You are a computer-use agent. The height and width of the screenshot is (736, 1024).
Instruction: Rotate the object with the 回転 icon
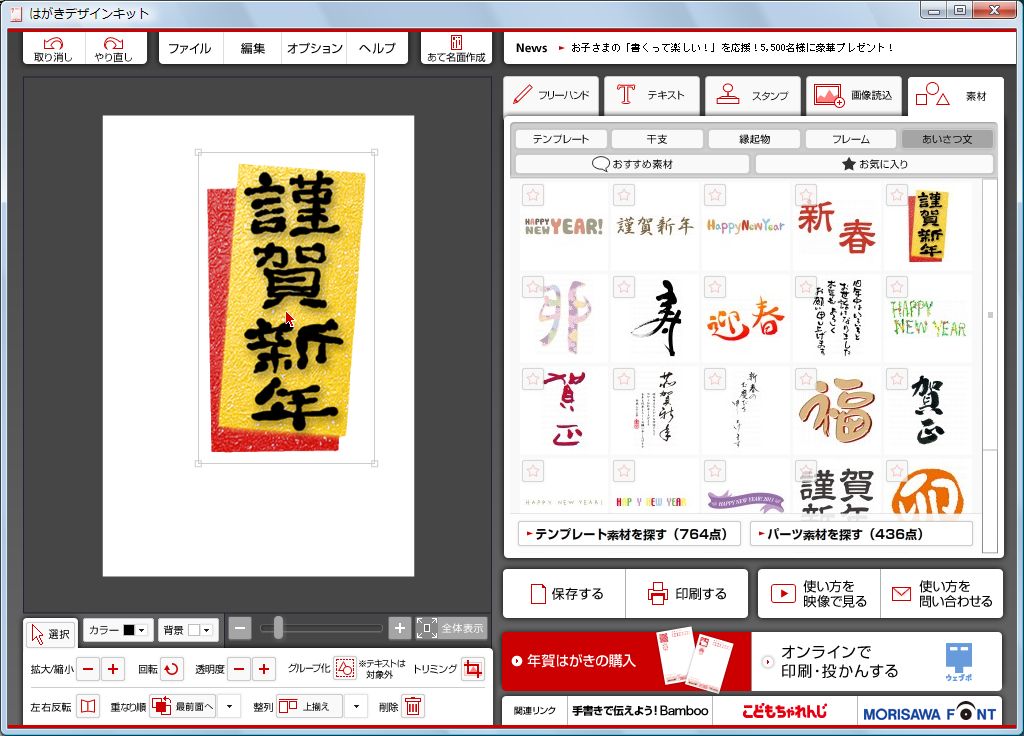click(x=172, y=669)
